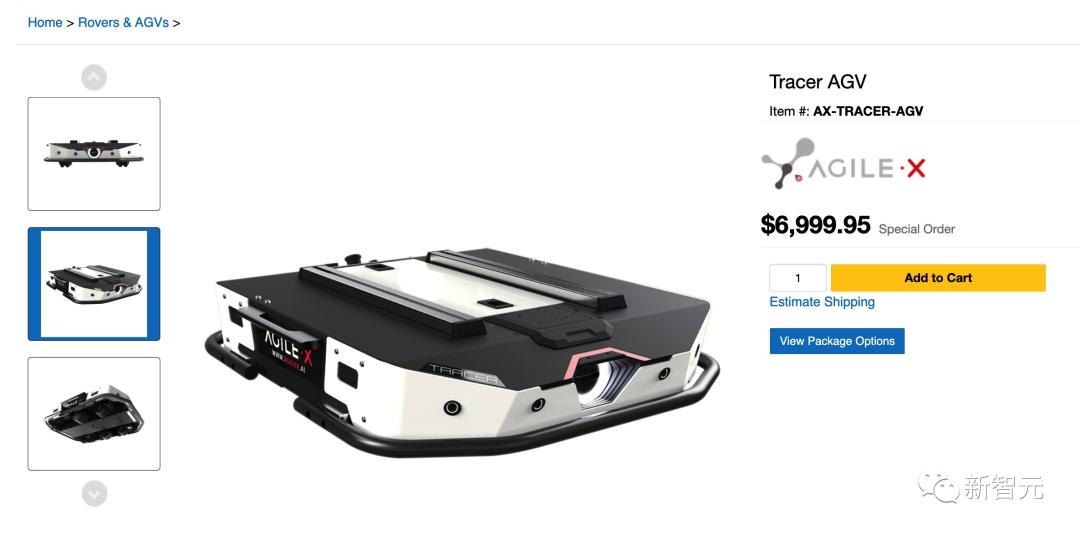Image resolution: width=1080 pixels, height=535 pixels.
Task: Click the AGILE·X decal on the robot
Action: (x=288, y=346)
